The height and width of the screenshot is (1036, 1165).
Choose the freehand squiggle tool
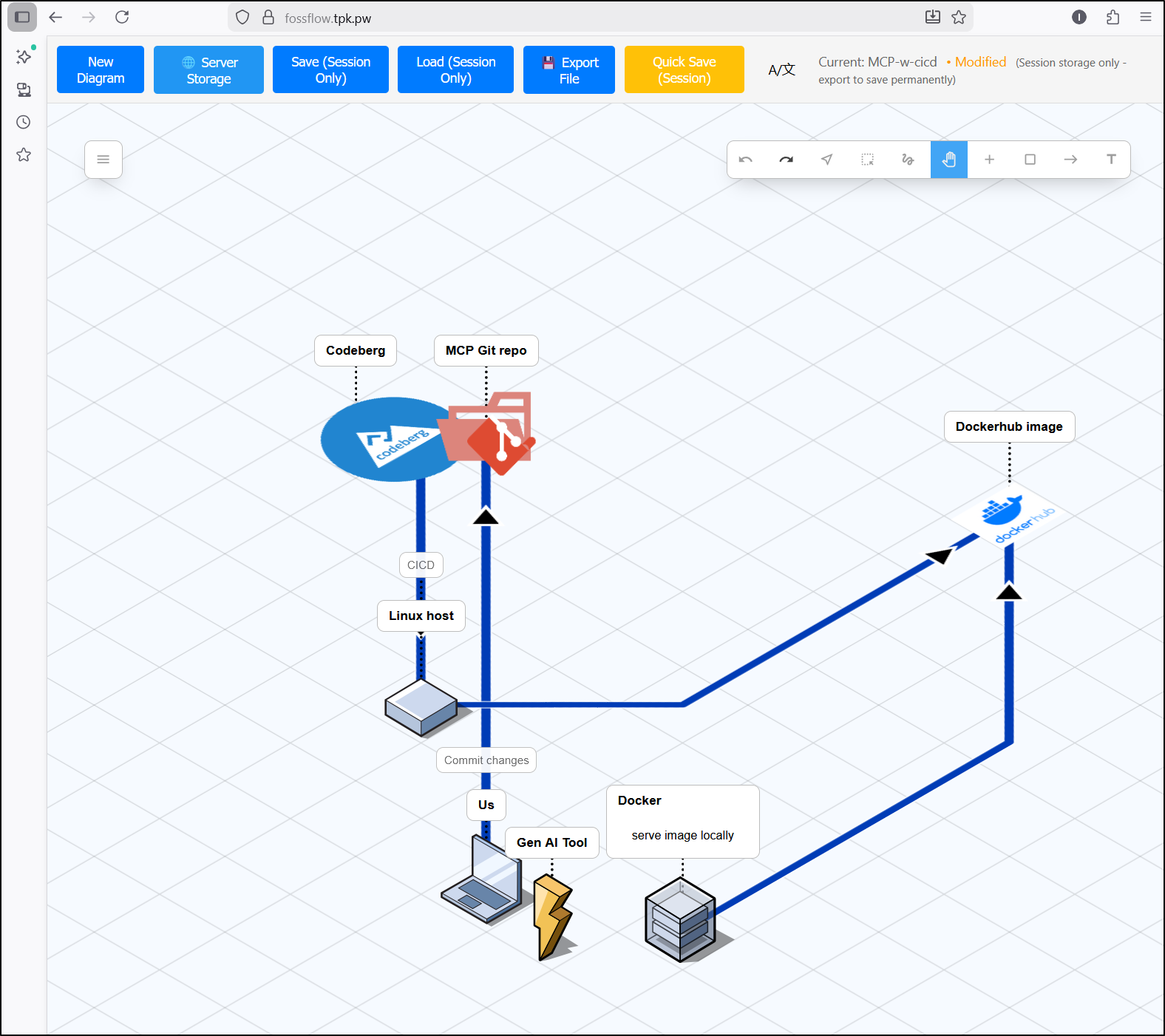908,160
